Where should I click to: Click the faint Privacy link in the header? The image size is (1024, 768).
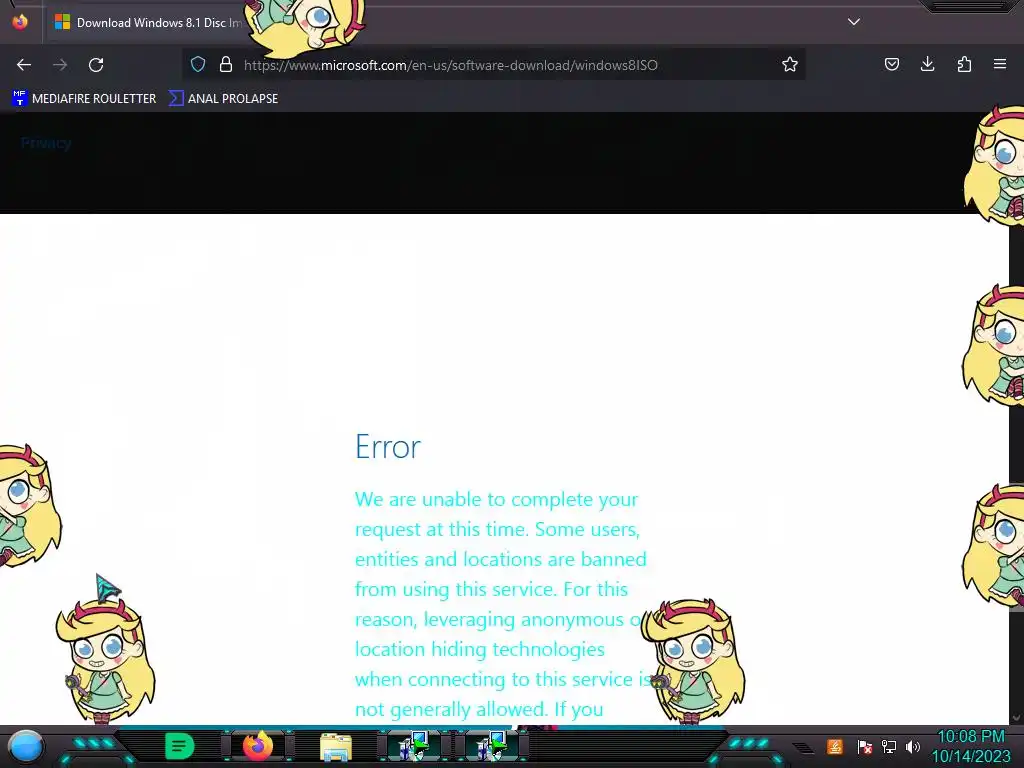click(46, 143)
